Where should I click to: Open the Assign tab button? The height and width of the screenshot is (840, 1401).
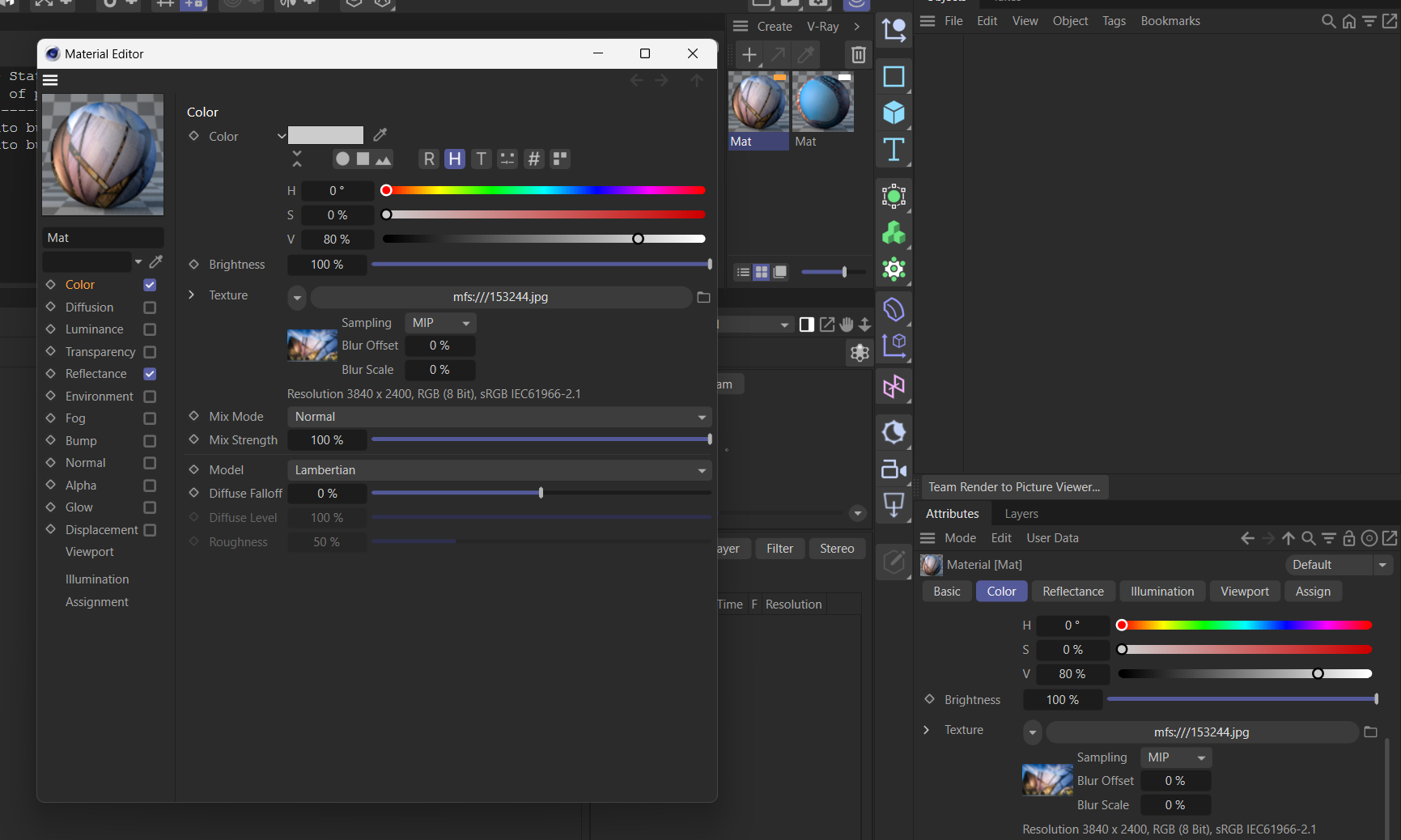point(1312,592)
